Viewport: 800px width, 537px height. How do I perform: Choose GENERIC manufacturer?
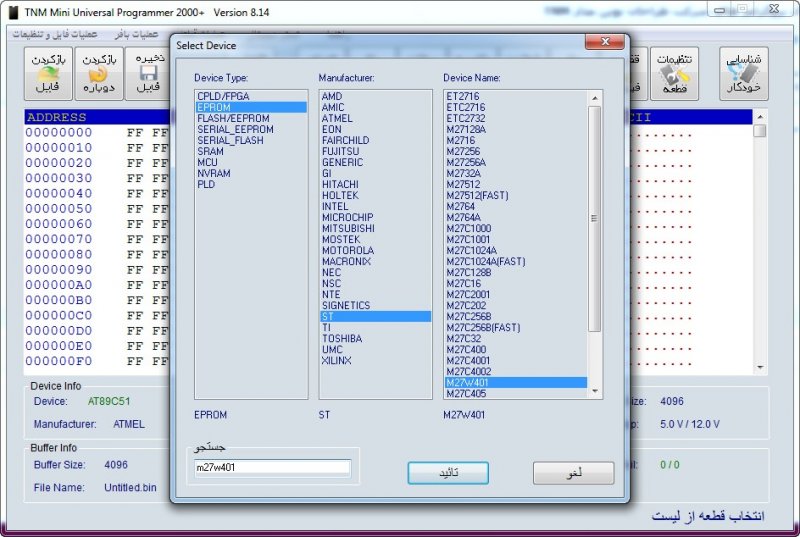click(376, 162)
